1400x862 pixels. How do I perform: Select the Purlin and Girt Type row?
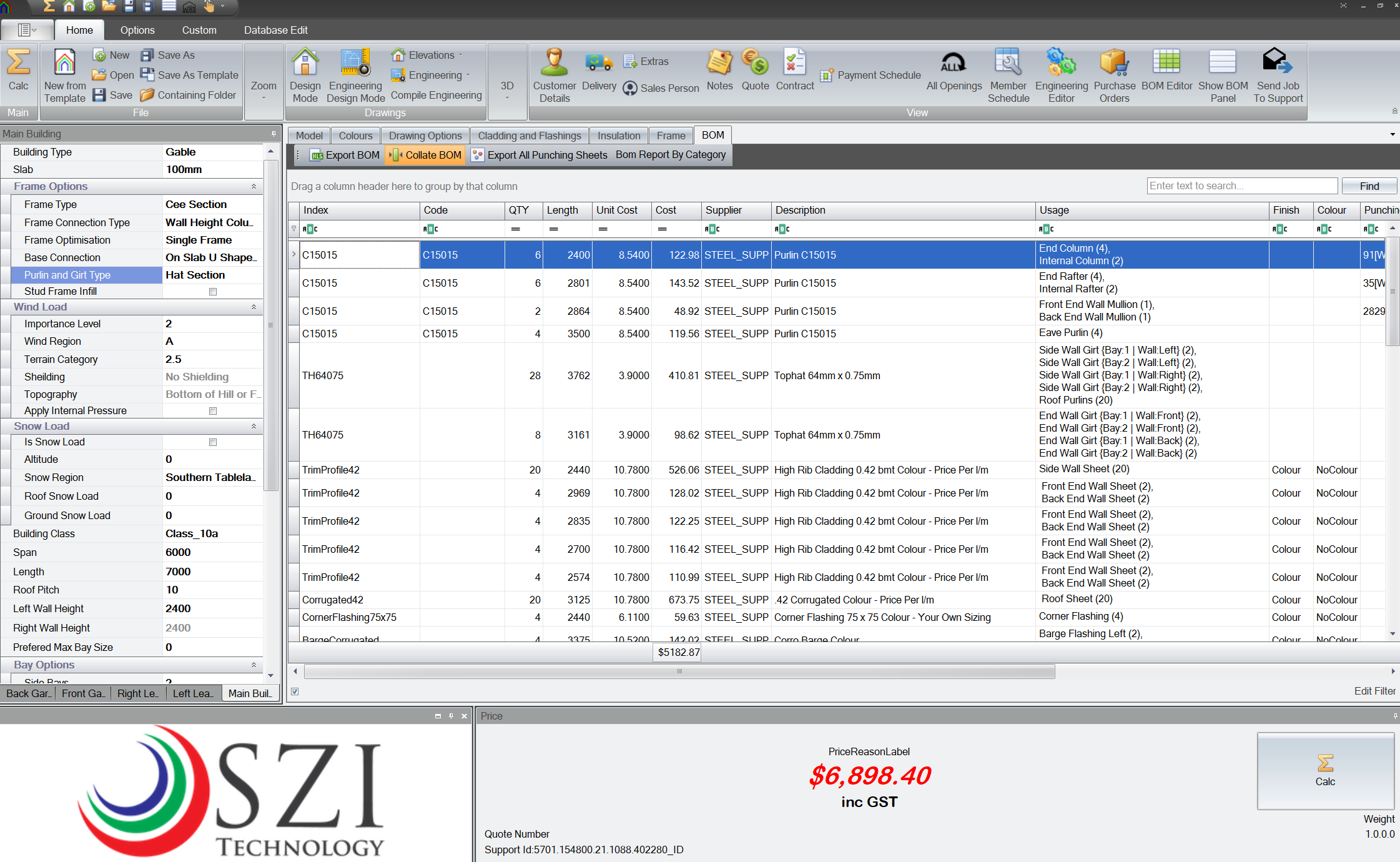point(137,275)
